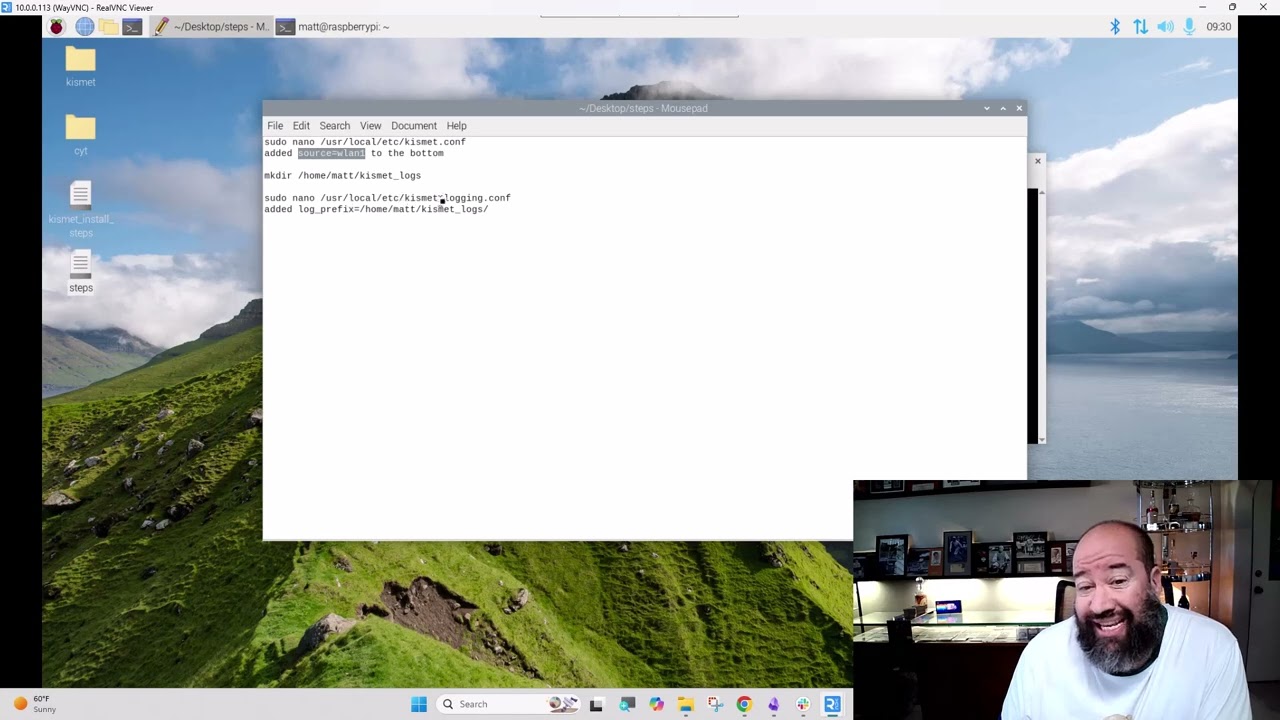Restore down the RealVNC Viewer window
The height and width of the screenshot is (720, 1280).
point(1232,7)
